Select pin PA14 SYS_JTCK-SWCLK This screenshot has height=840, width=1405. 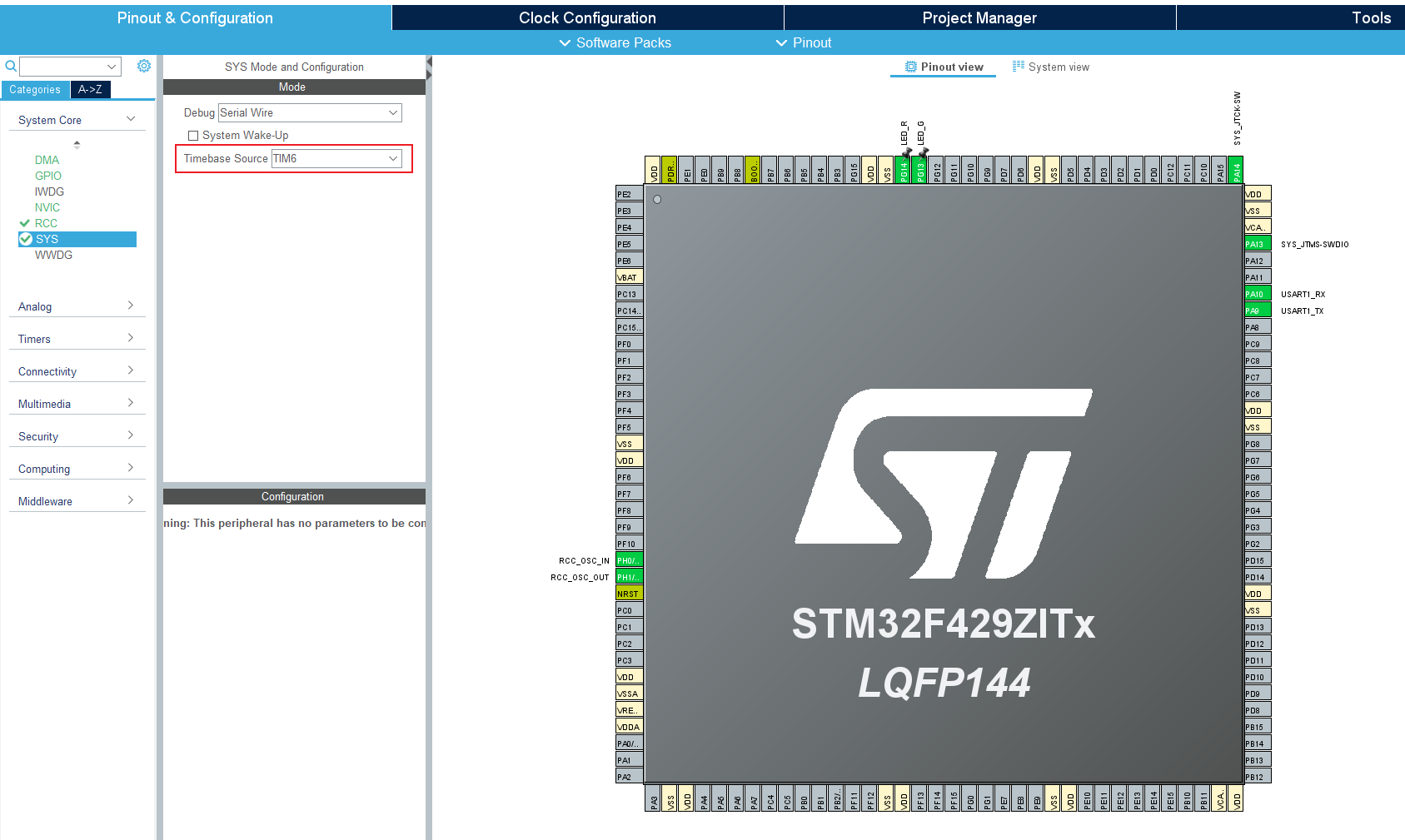coord(1236,170)
